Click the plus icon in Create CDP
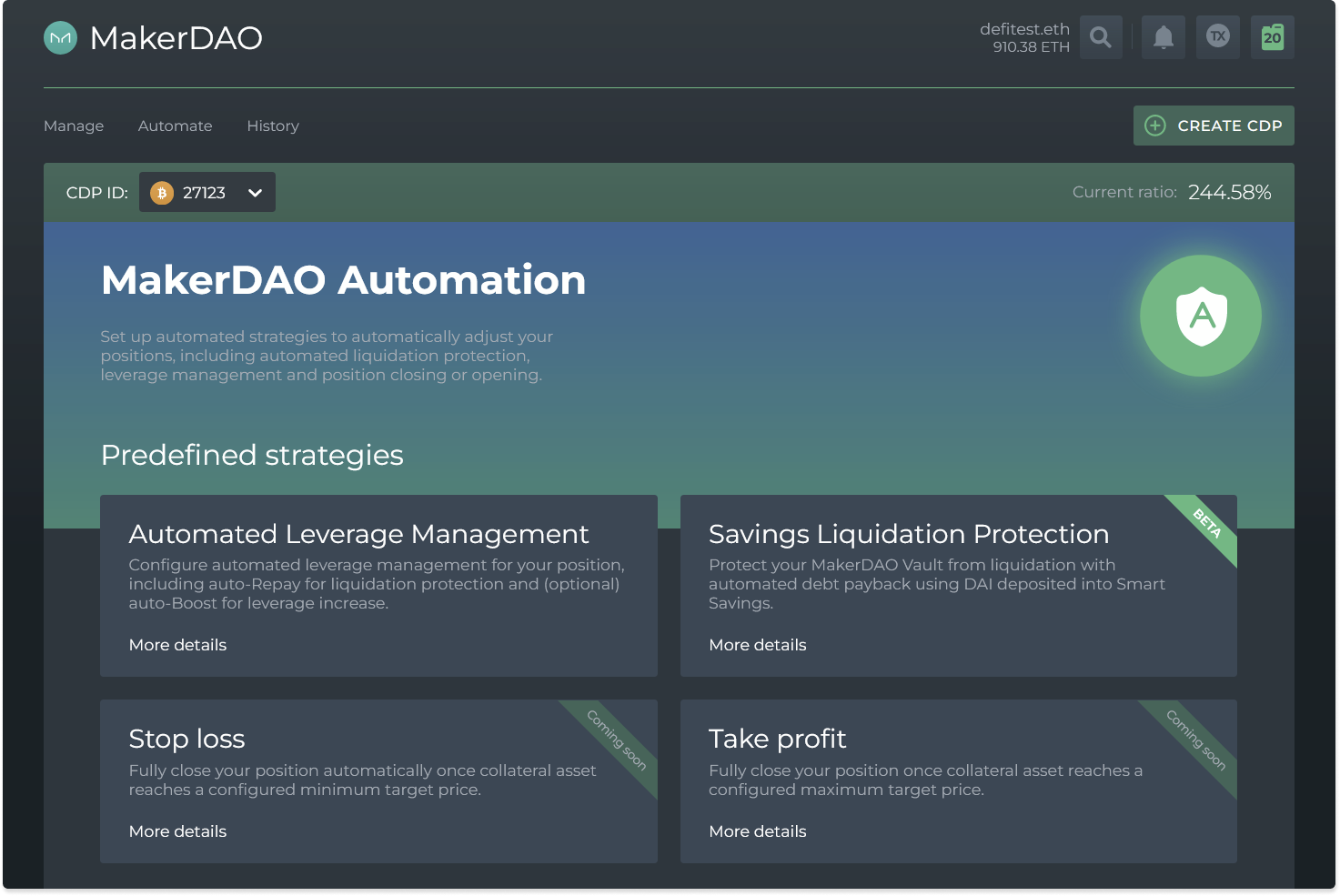Image resolution: width=1340 pixels, height=896 pixels. 1155,126
